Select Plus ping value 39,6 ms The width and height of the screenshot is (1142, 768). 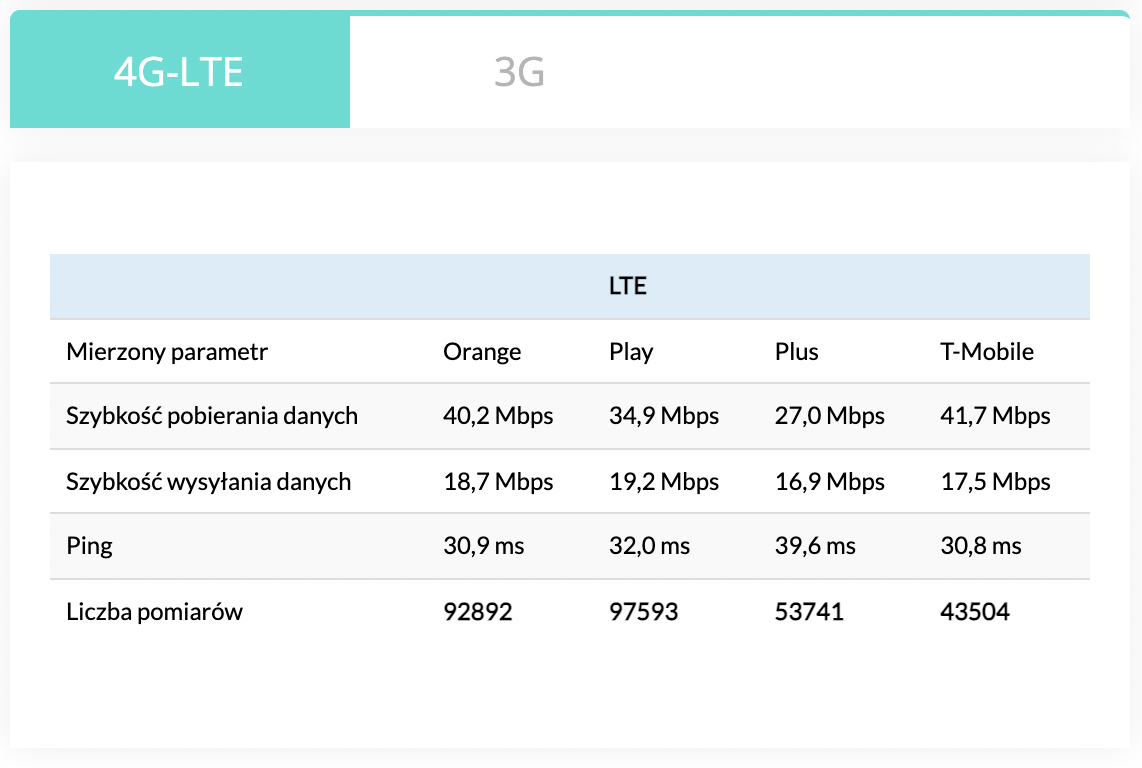(815, 547)
